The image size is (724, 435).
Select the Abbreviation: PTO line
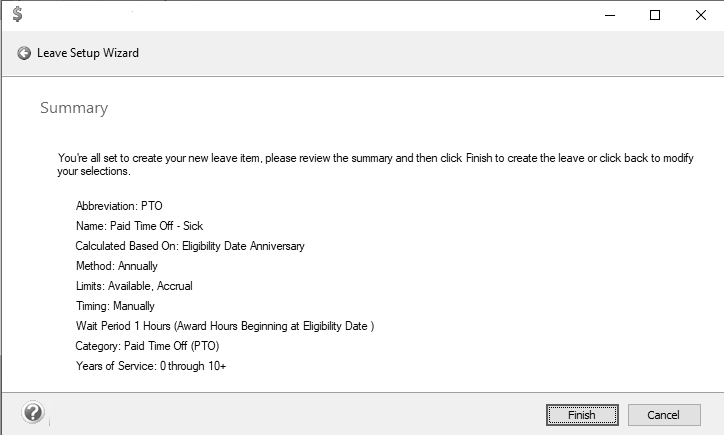click(119, 206)
